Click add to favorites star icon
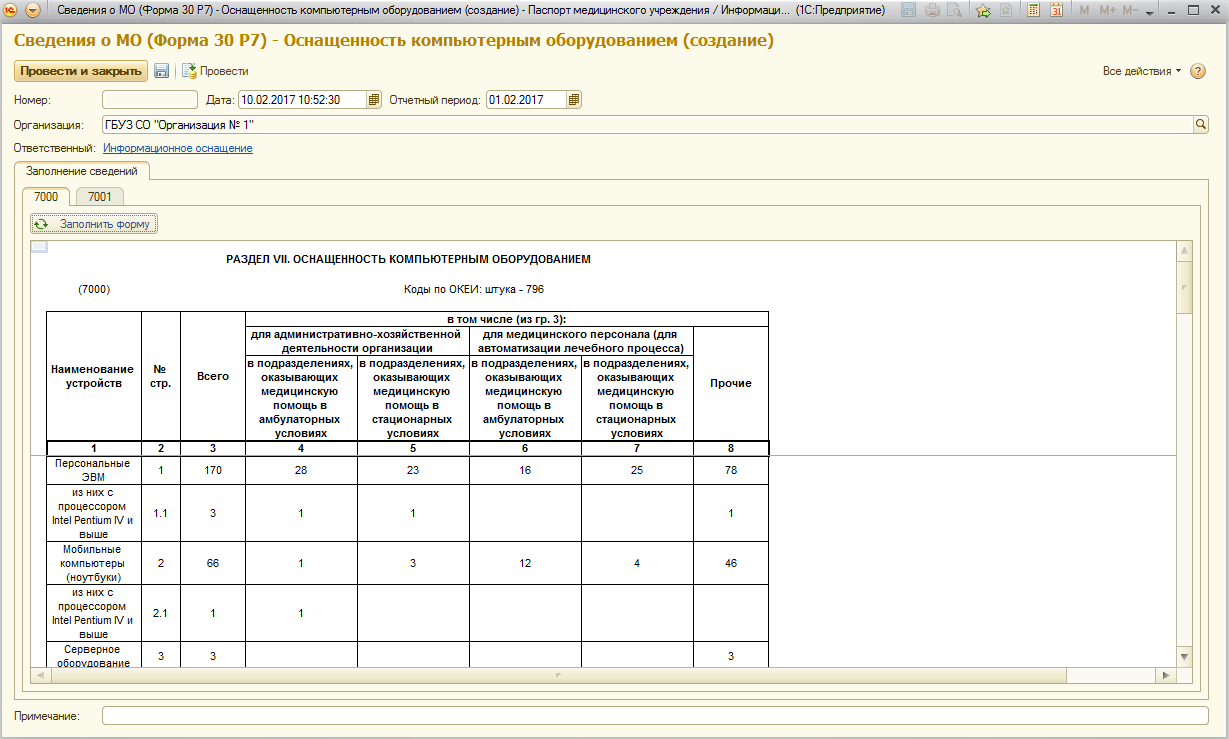Image resolution: width=1229 pixels, height=739 pixels. pyautogui.click(x=983, y=10)
